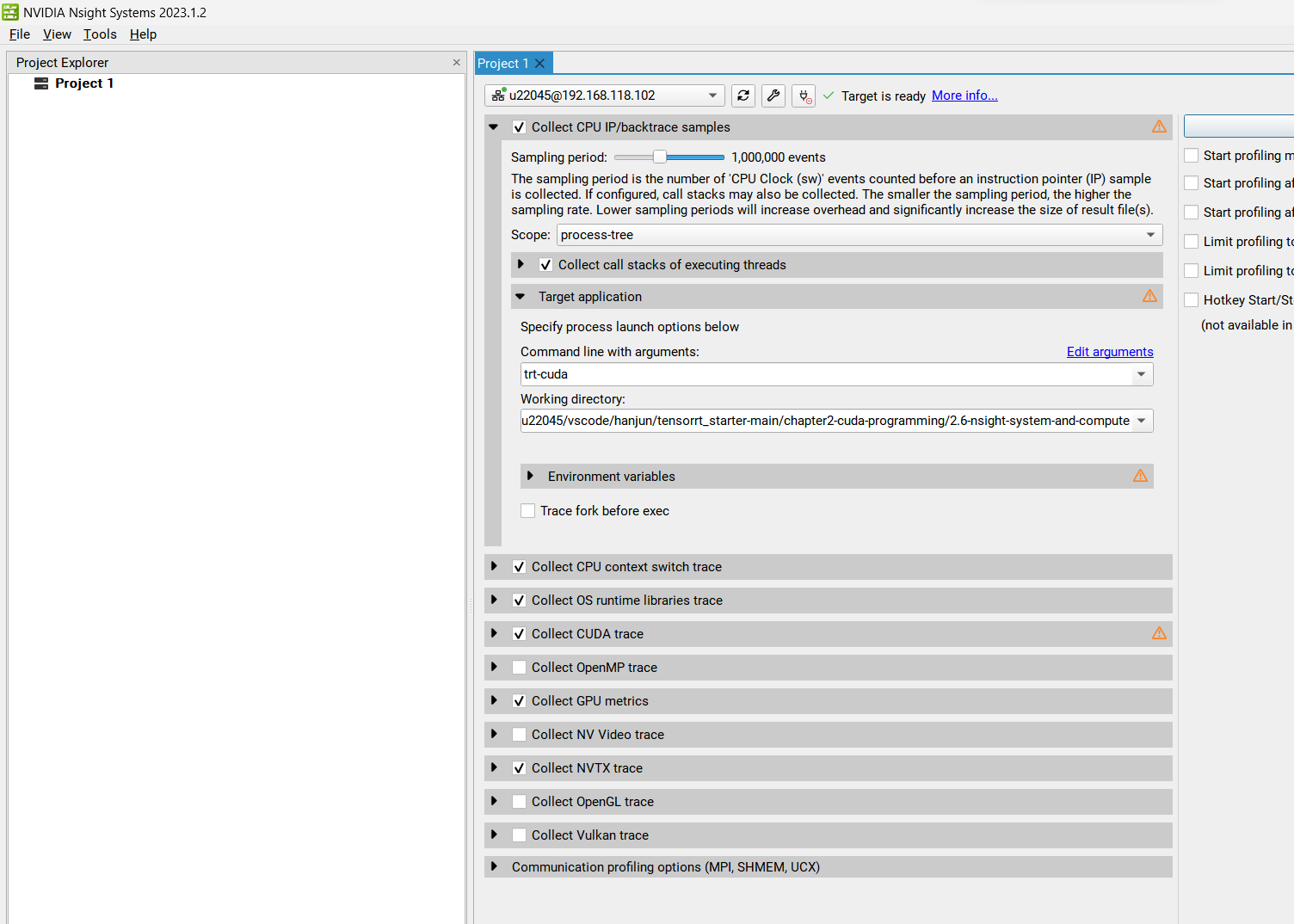Toggle Collect NVTX trace checkbox

point(519,768)
